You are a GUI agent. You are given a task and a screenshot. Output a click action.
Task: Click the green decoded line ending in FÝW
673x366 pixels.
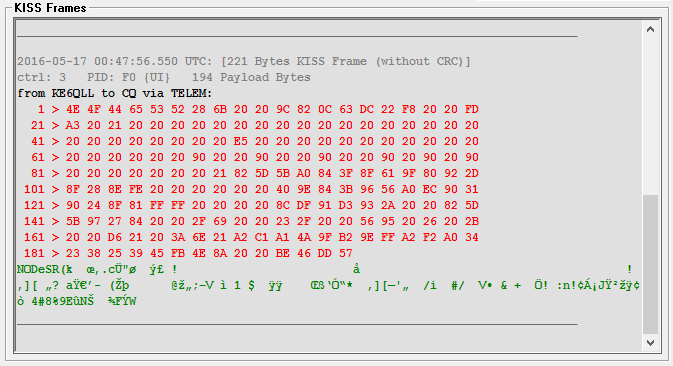77,301
